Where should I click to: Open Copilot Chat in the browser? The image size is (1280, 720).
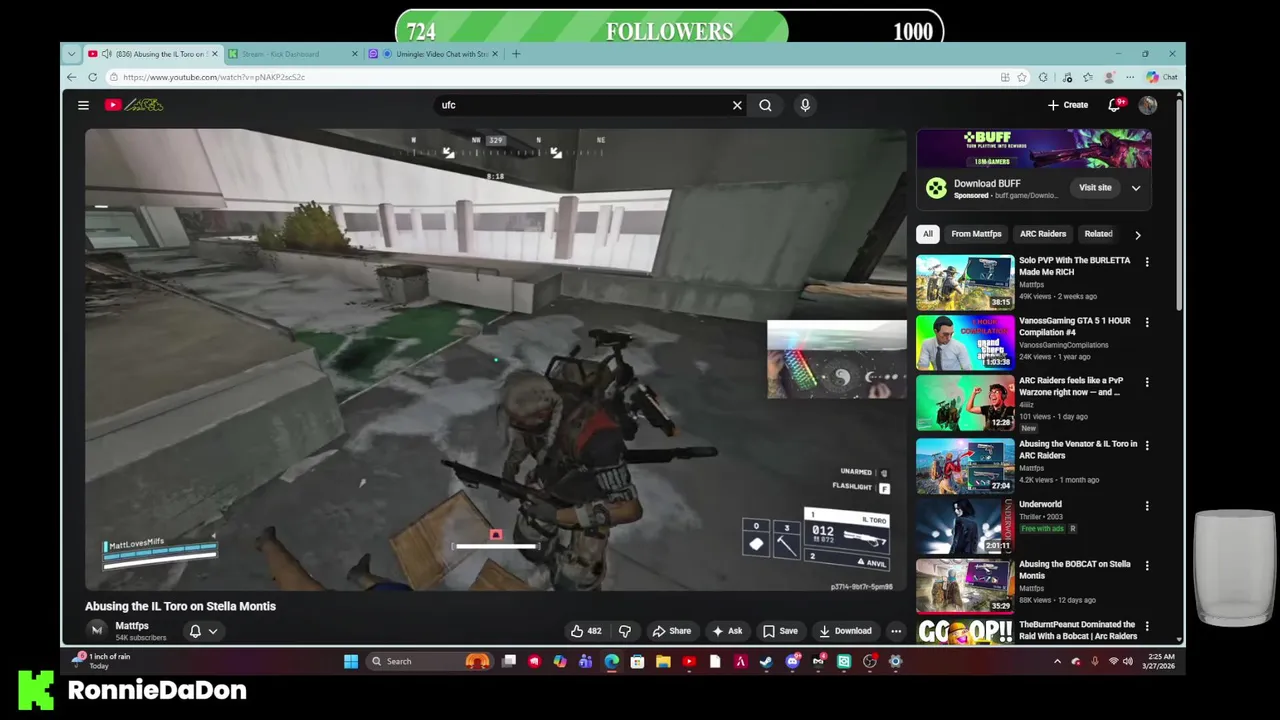[x=1162, y=77]
